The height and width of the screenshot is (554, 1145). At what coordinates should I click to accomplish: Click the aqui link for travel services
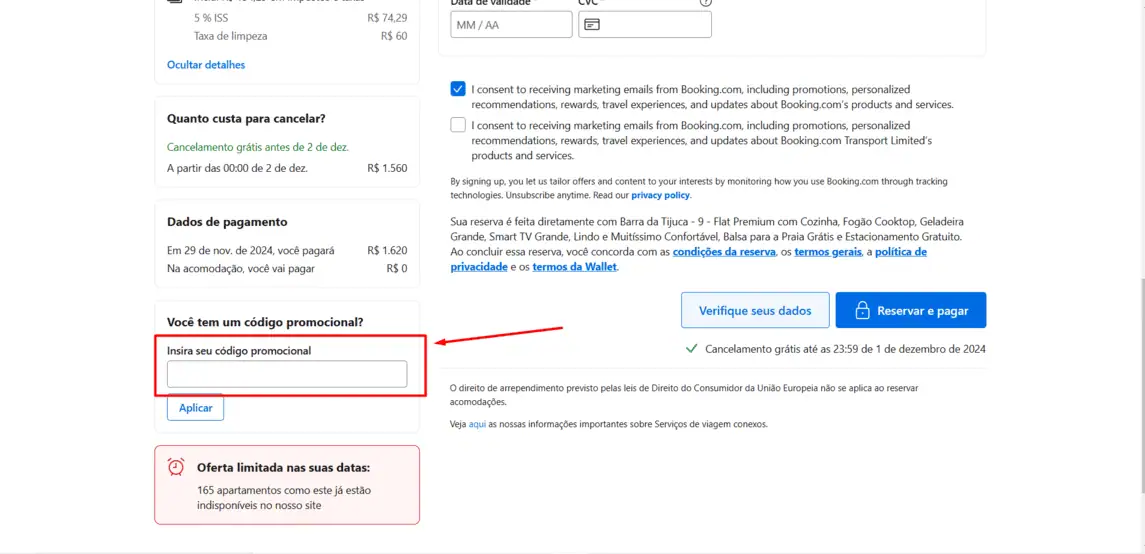[477, 423]
